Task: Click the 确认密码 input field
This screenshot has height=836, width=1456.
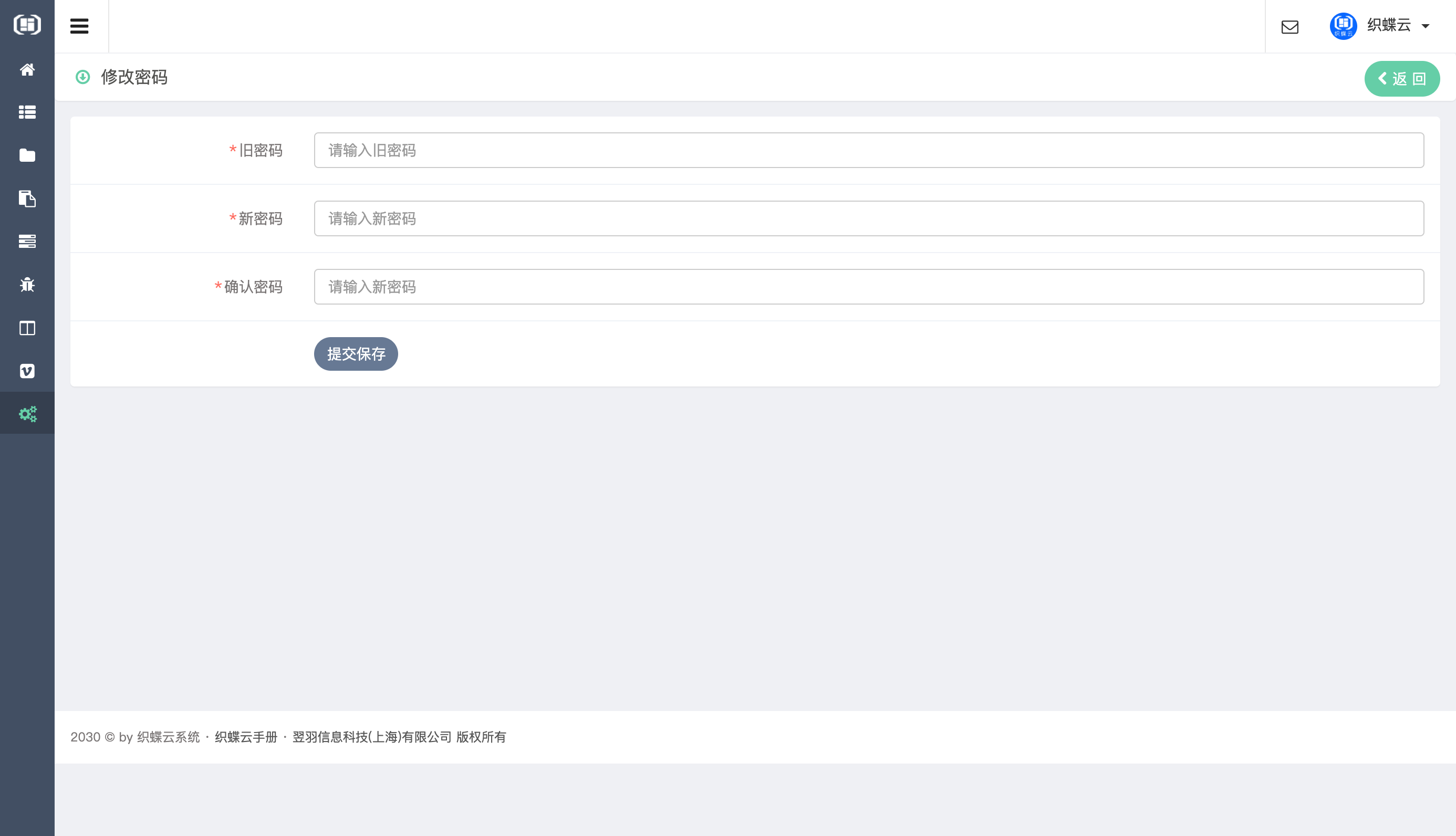Action: point(868,287)
